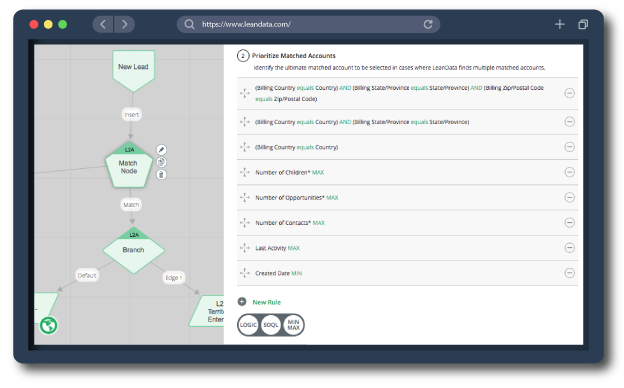Remove the Last Activity MAX rule
The height and width of the screenshot is (388, 624).
click(x=569, y=248)
